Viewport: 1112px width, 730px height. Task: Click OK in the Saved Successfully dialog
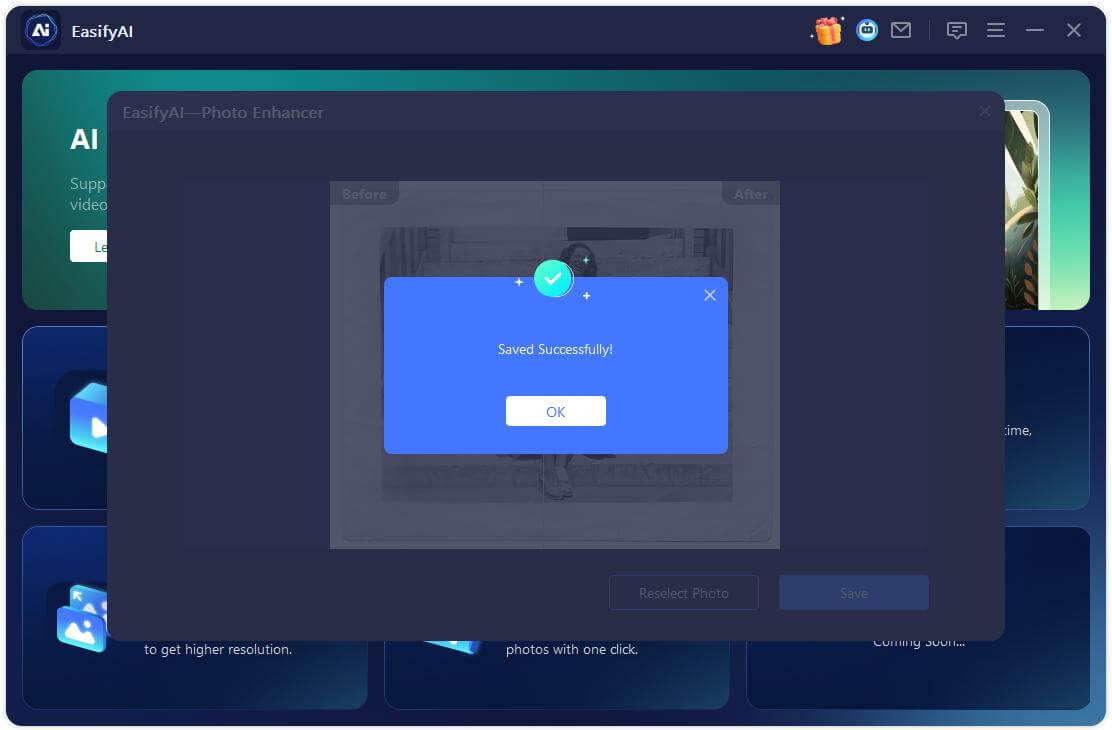pos(555,411)
